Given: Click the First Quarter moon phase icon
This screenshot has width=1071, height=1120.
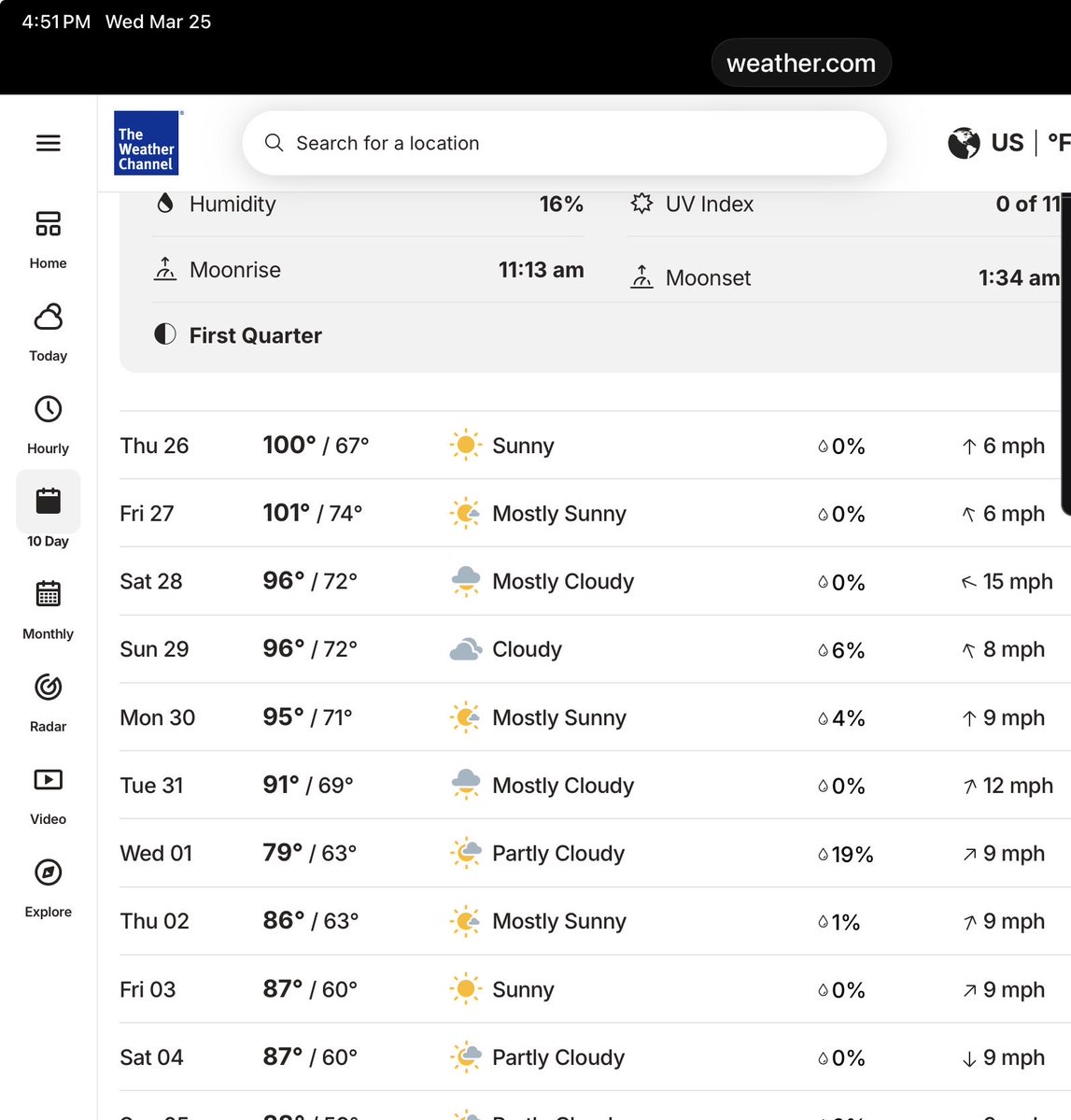Looking at the screenshot, I should click(x=165, y=334).
